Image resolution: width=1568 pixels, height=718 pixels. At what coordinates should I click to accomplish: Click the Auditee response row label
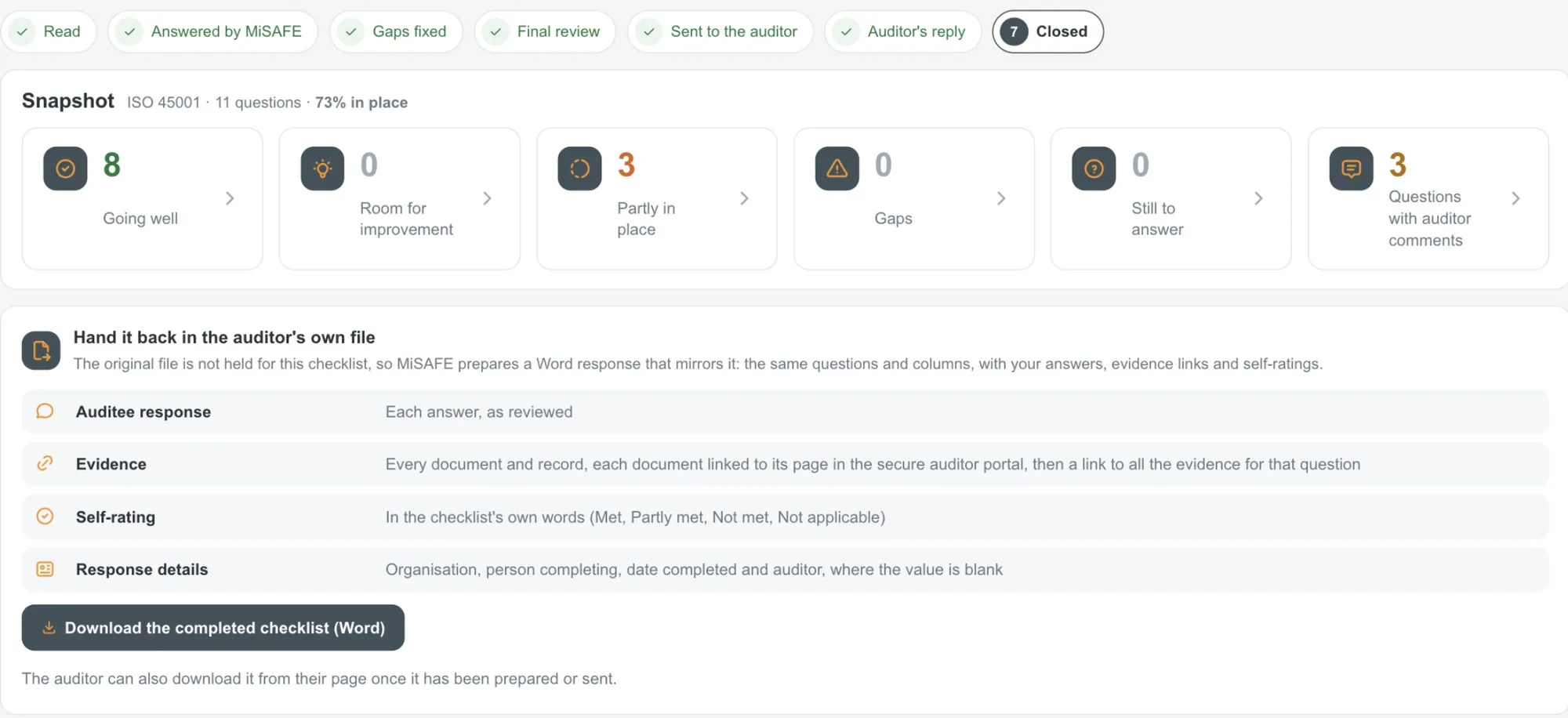click(143, 412)
